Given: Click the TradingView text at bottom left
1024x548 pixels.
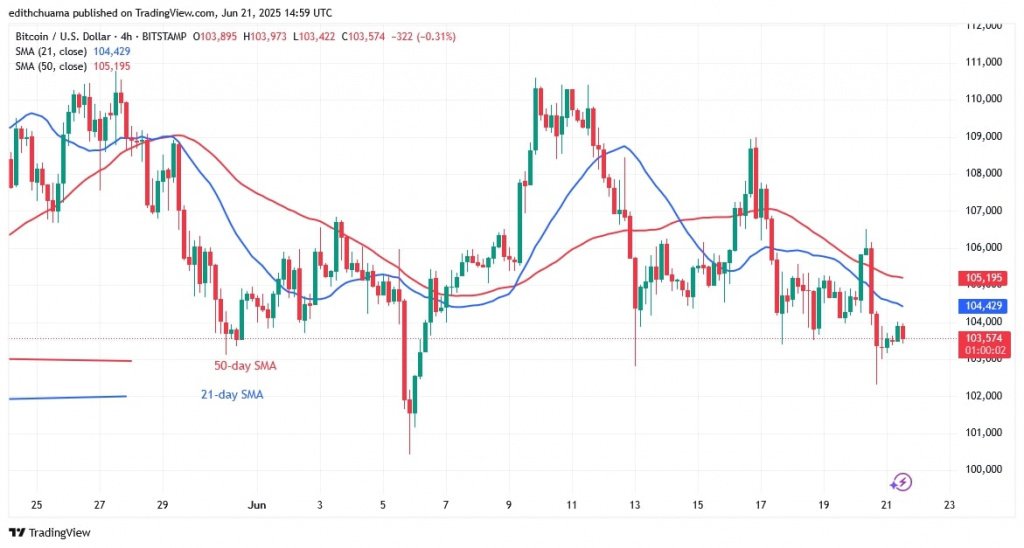Looking at the screenshot, I should (x=60, y=533).
